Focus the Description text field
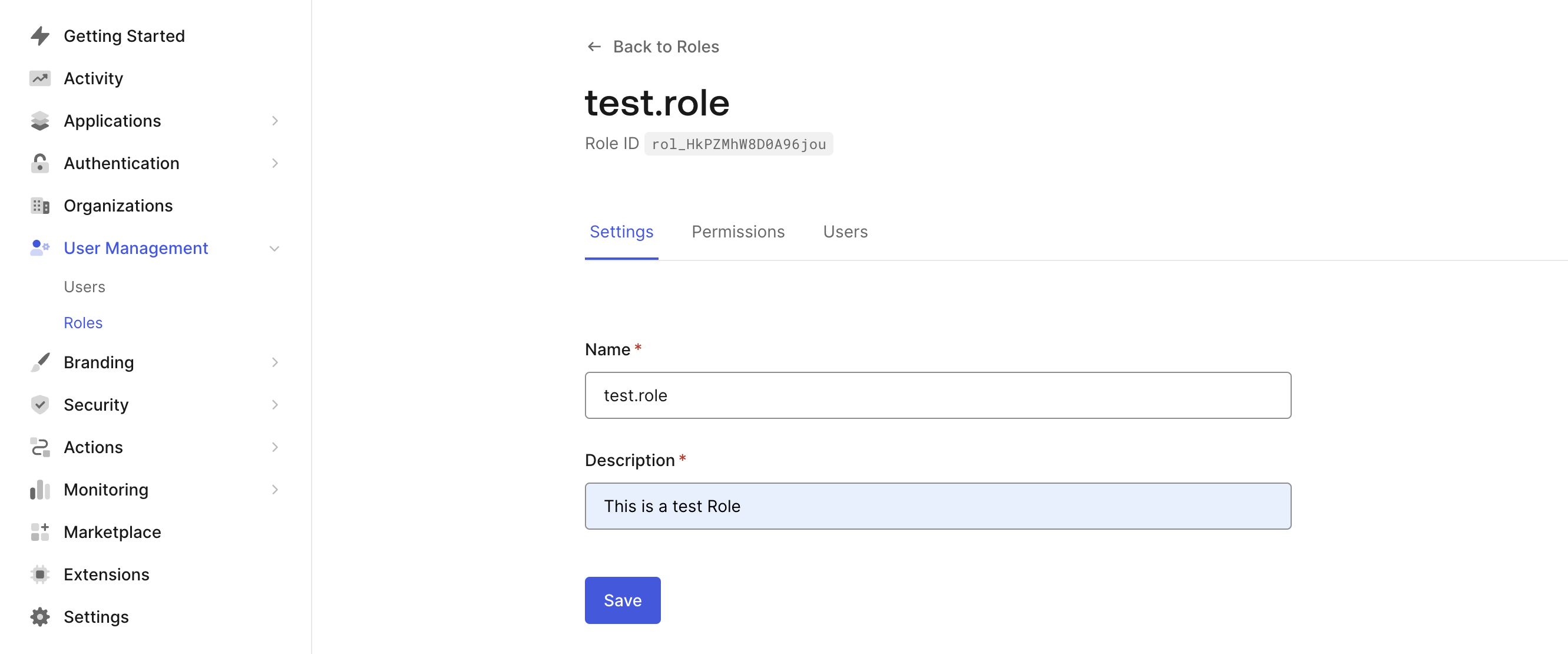The image size is (1568, 654). 937,506
